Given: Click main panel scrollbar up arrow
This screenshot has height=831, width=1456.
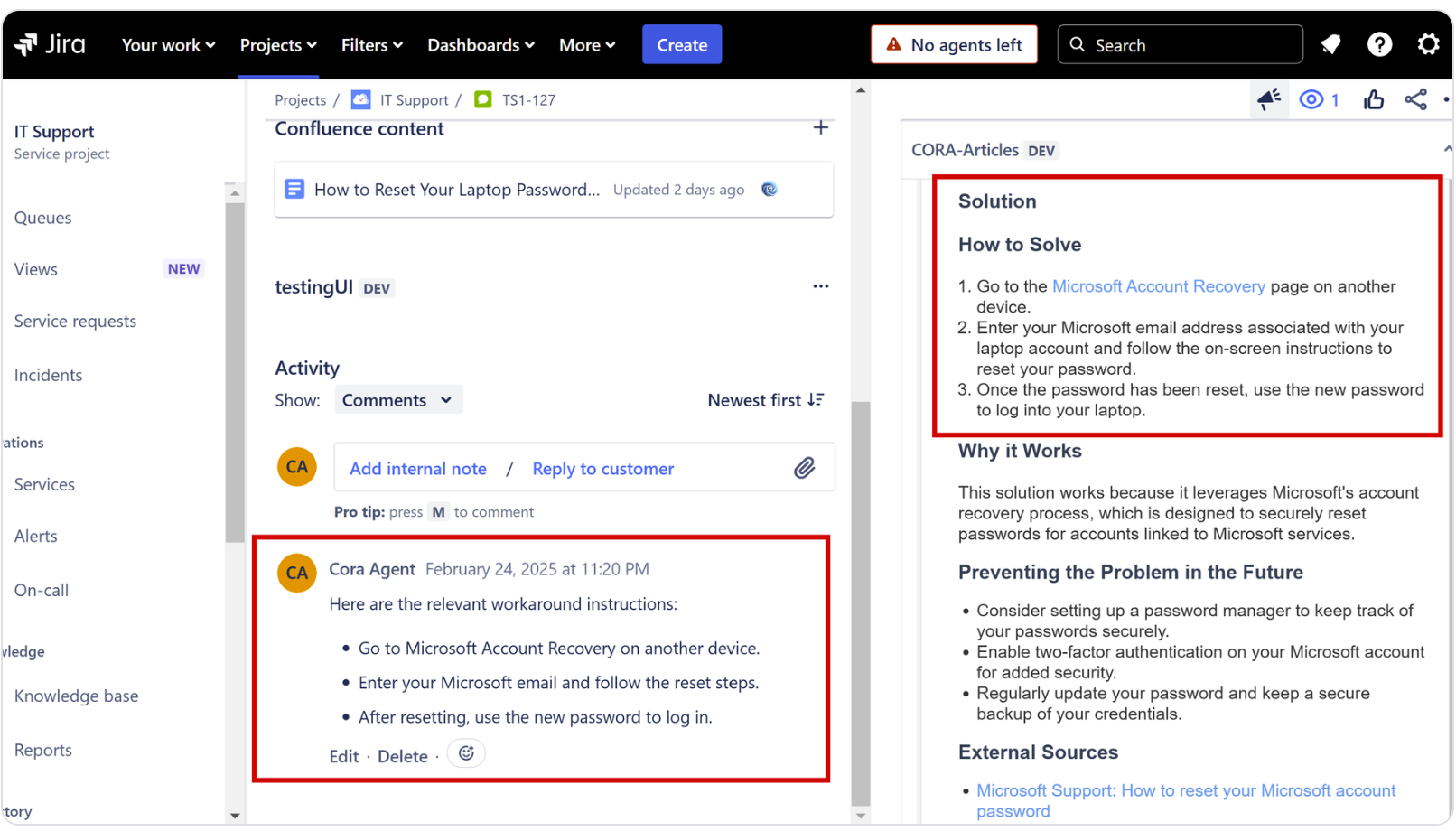Looking at the screenshot, I should pos(861,90).
